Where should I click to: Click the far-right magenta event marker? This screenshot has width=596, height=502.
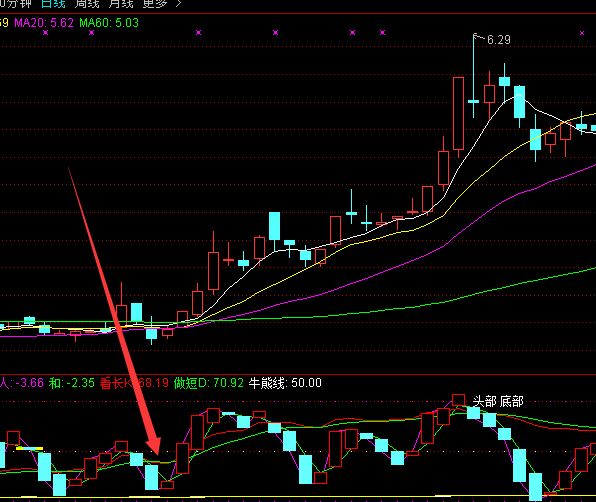pyautogui.click(x=582, y=33)
